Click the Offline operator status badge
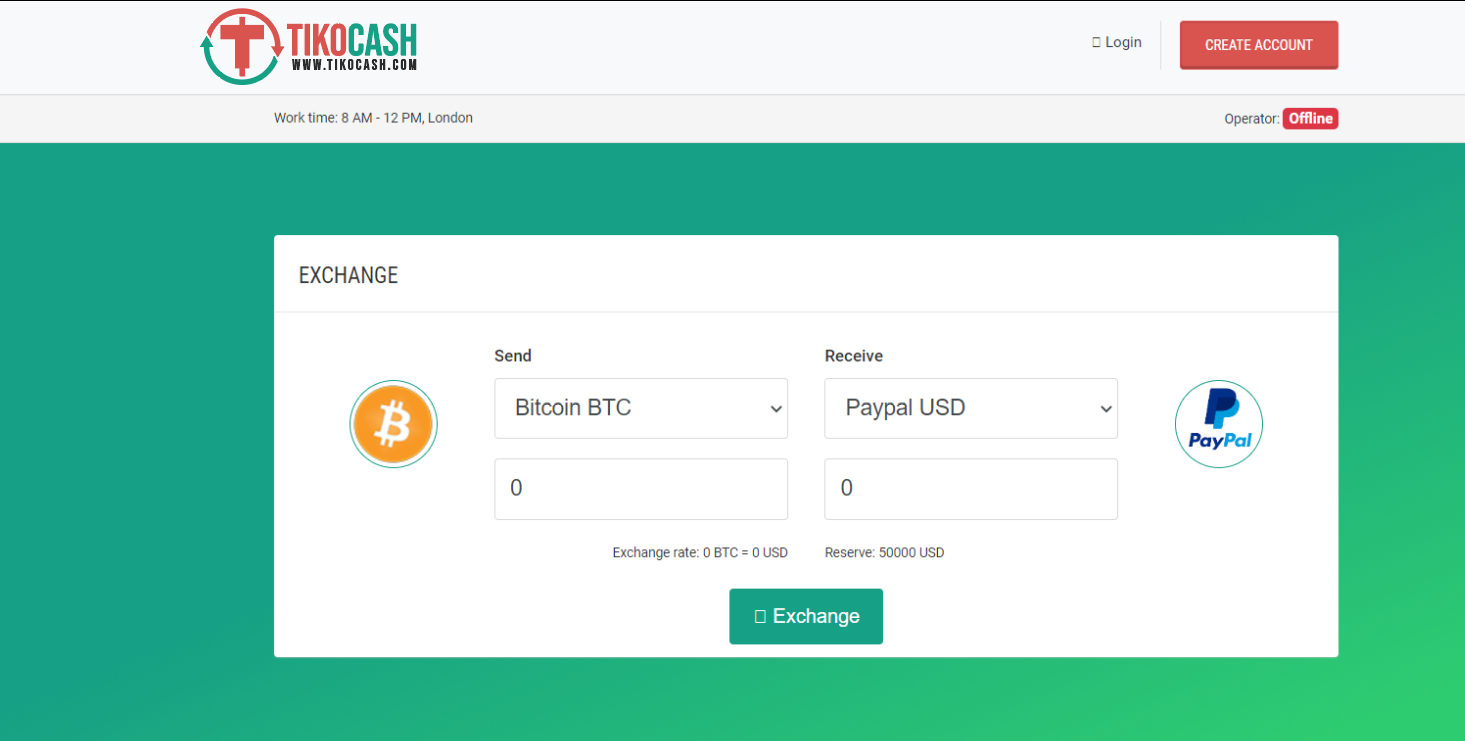1465x741 pixels. tap(1310, 118)
